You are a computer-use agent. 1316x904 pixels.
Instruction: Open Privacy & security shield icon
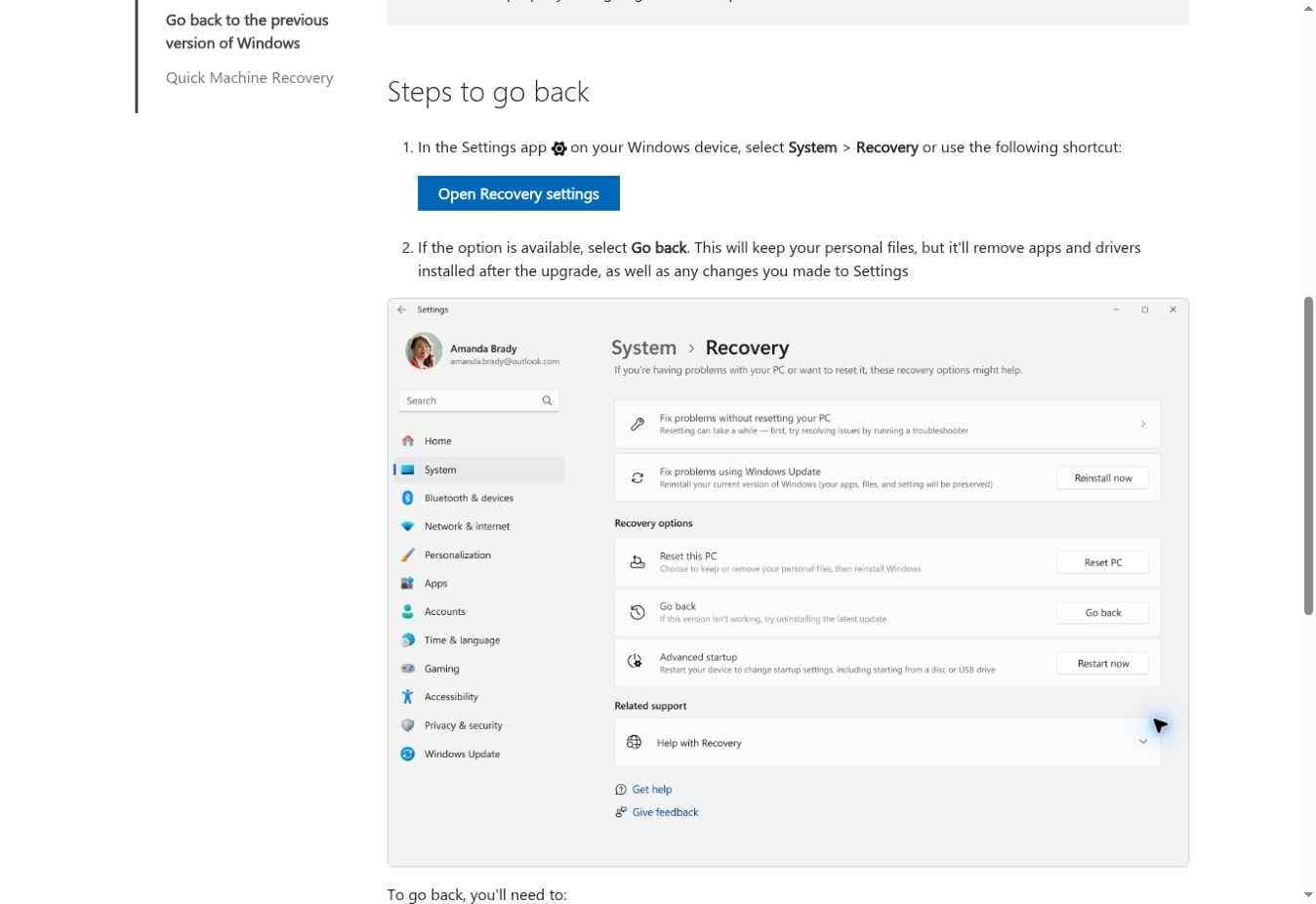407,725
